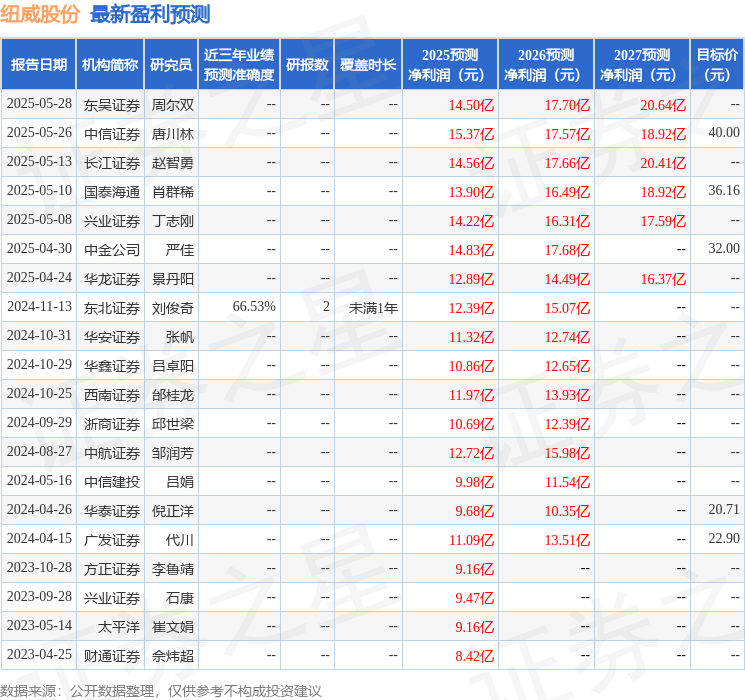The image size is (745, 700).
Task: Click the 2026预测净利润 column header
Action: [x=546, y=65]
